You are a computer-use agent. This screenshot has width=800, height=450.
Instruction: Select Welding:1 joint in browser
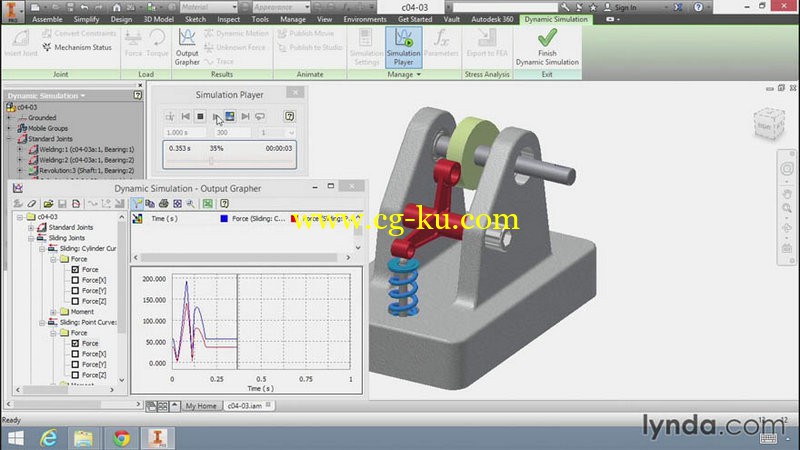point(86,149)
